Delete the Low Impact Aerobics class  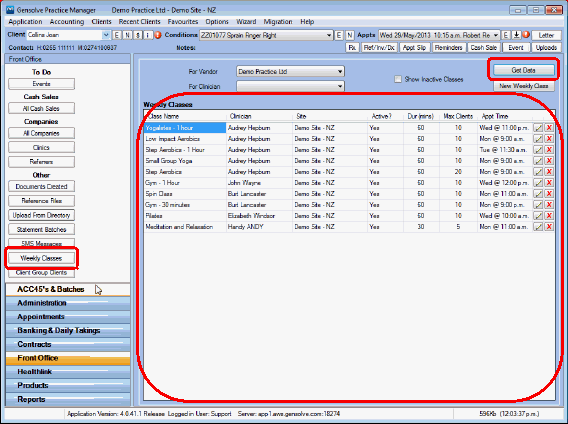[x=549, y=139]
